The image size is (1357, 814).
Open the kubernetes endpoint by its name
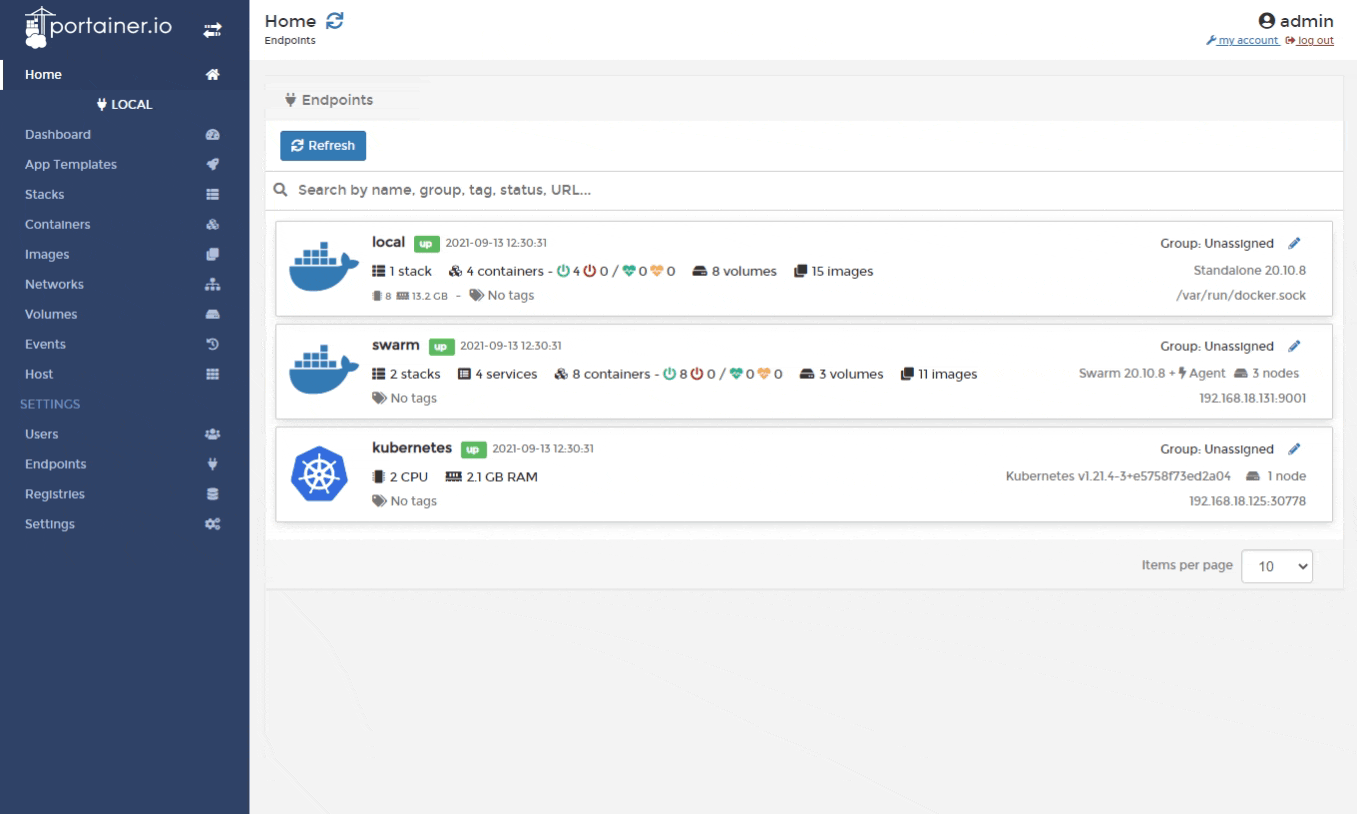point(412,448)
